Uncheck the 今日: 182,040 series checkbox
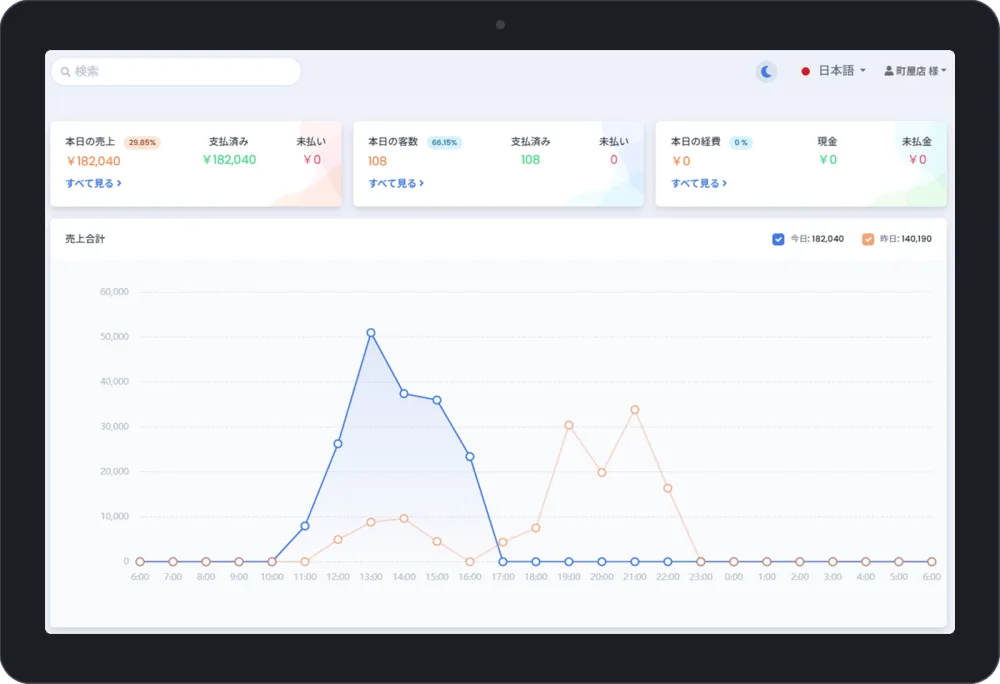 [x=778, y=239]
